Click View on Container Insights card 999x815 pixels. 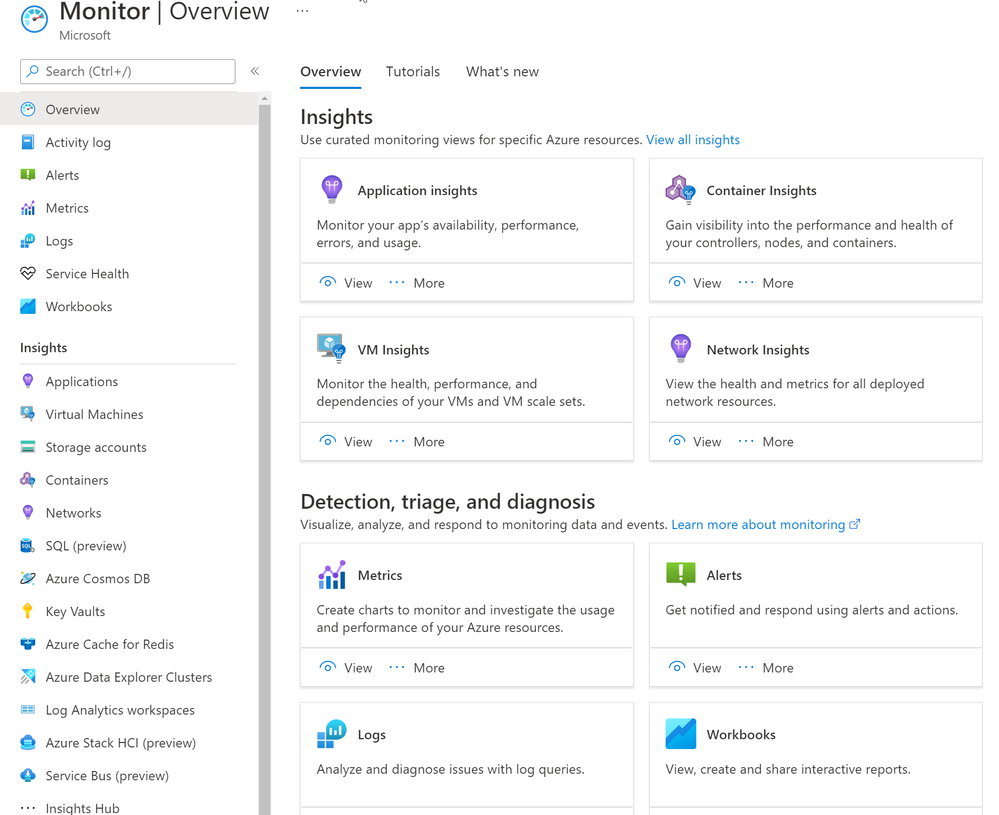[x=694, y=283]
